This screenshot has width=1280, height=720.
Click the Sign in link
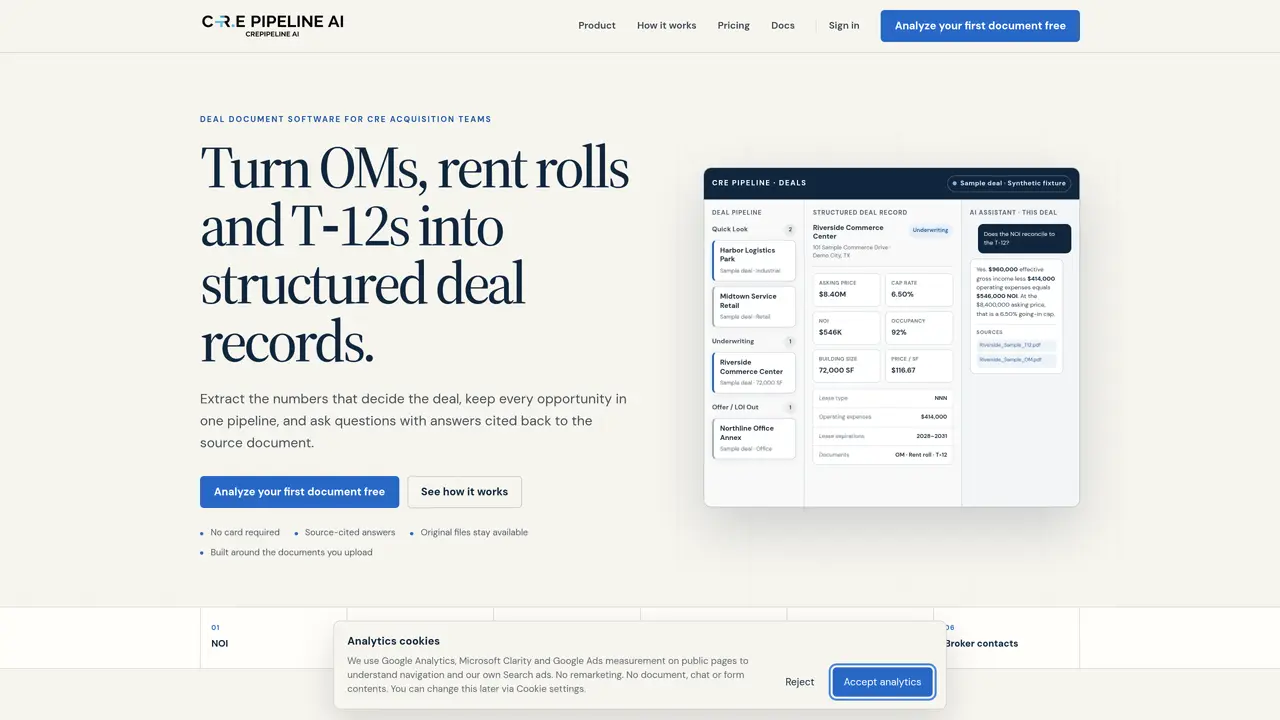coord(844,26)
